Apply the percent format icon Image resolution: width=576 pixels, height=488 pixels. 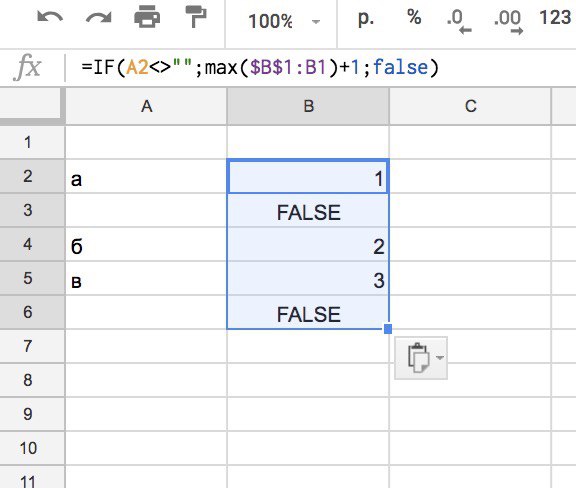pos(414,17)
